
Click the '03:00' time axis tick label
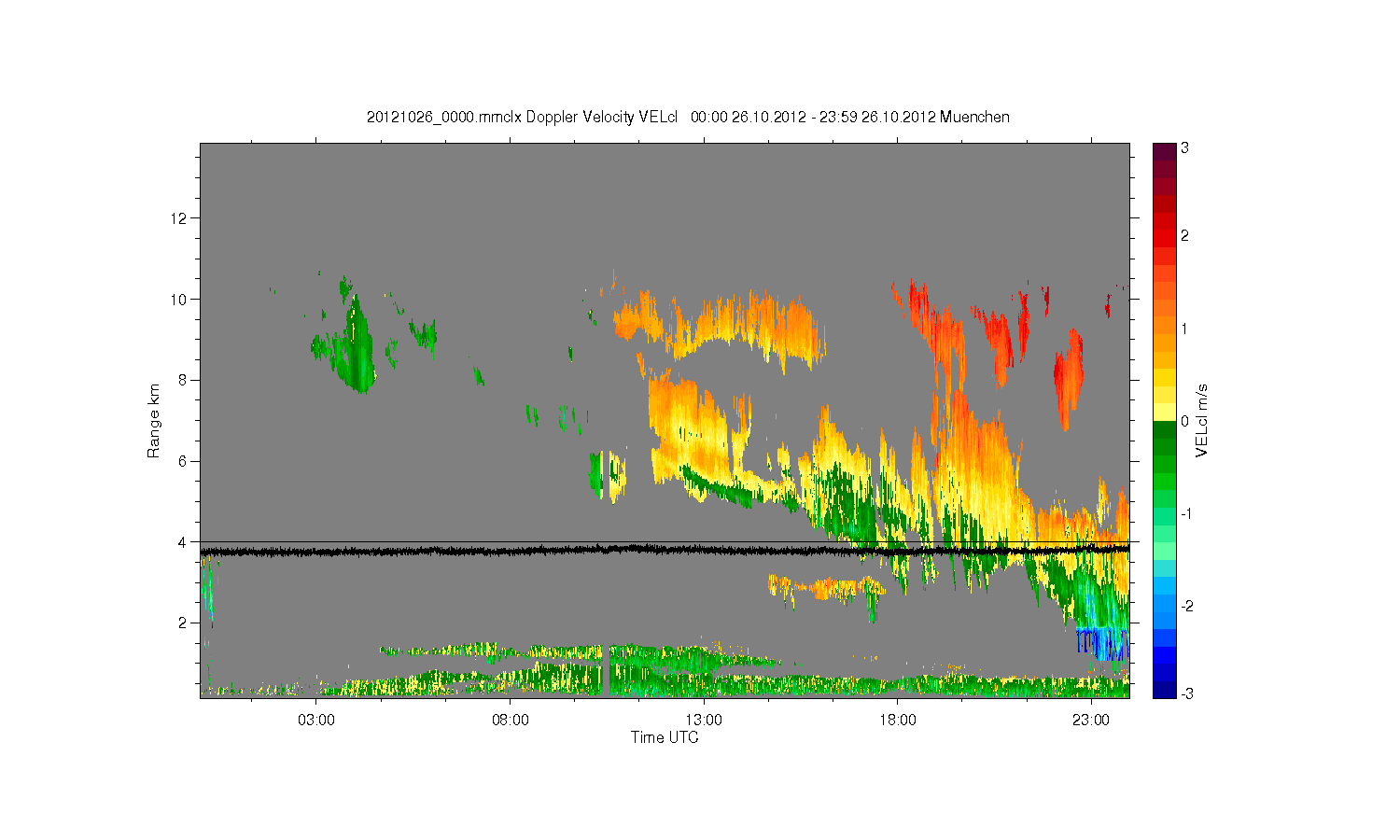pos(316,721)
